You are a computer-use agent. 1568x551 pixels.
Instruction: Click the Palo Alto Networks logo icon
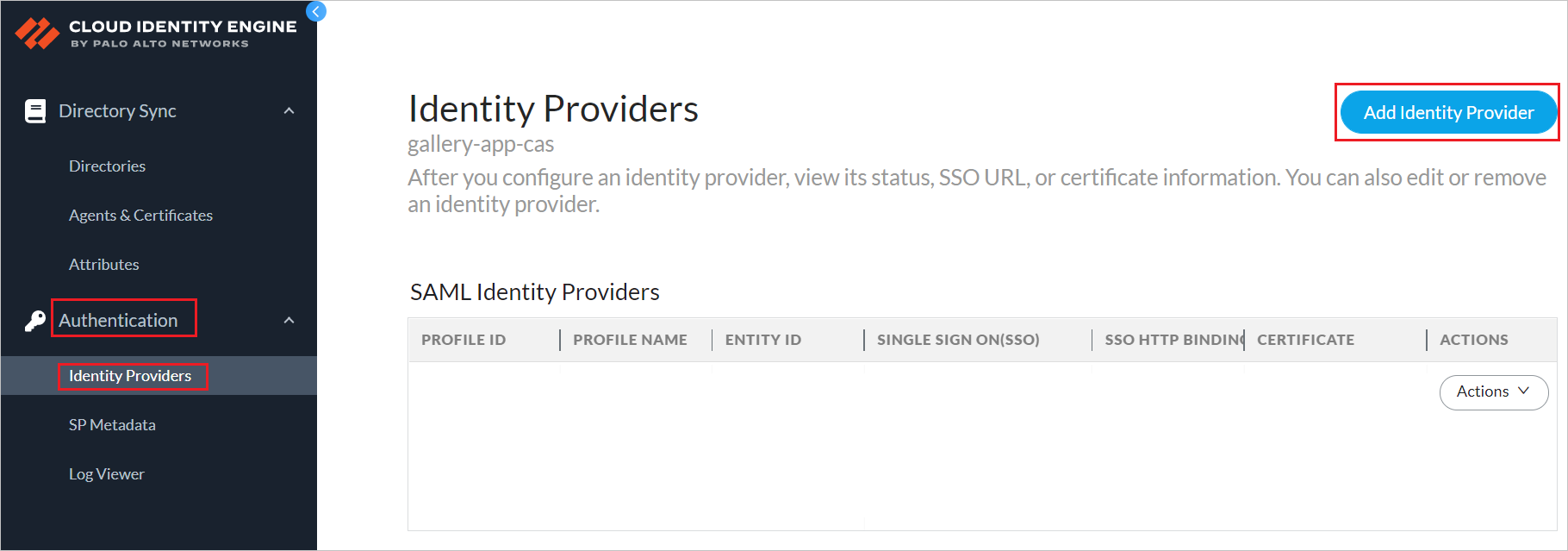(37, 34)
